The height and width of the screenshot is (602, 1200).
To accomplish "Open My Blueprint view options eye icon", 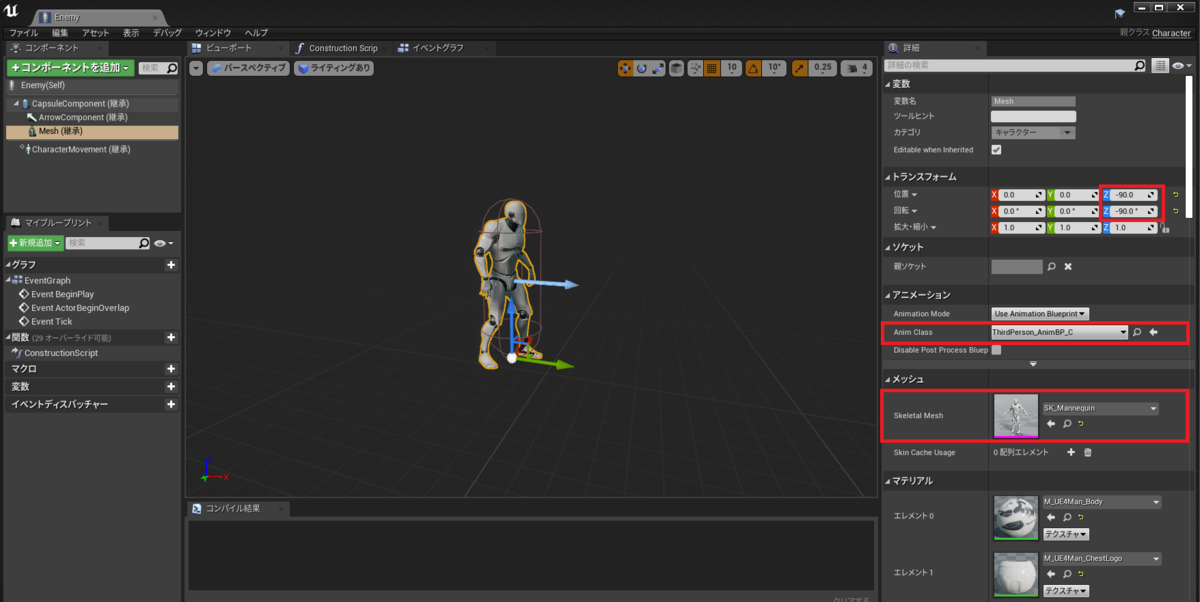I will click(x=163, y=243).
